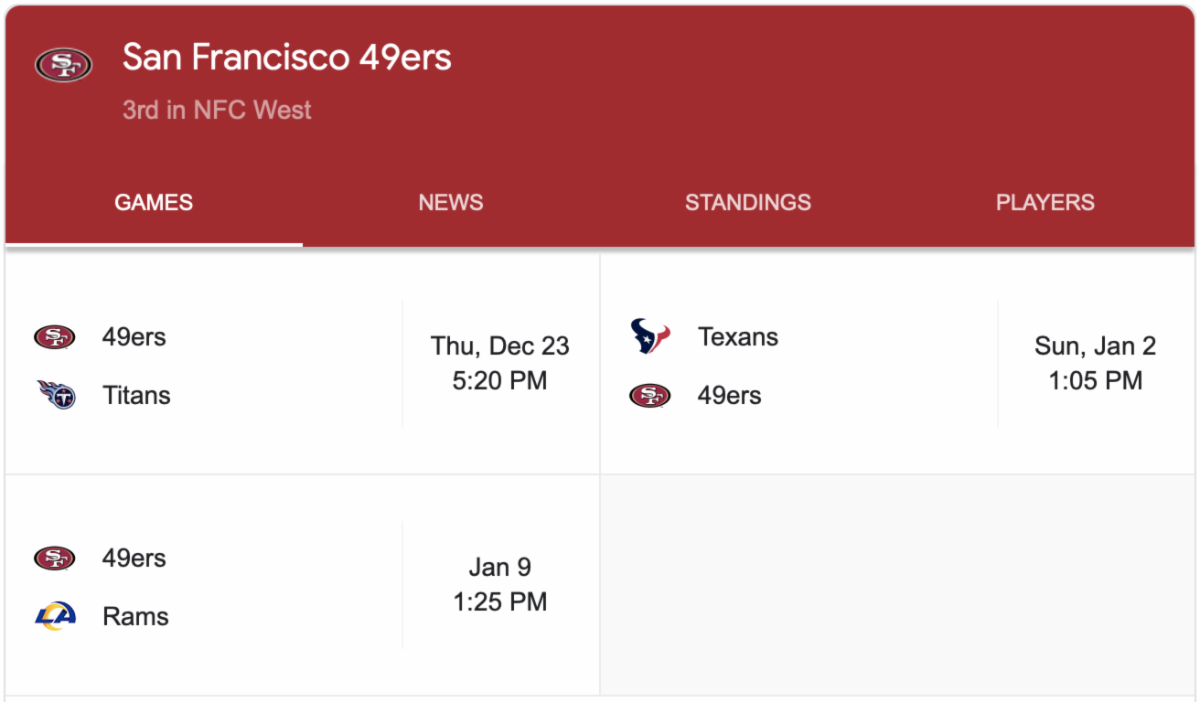Click the Titans team logo

[56, 395]
